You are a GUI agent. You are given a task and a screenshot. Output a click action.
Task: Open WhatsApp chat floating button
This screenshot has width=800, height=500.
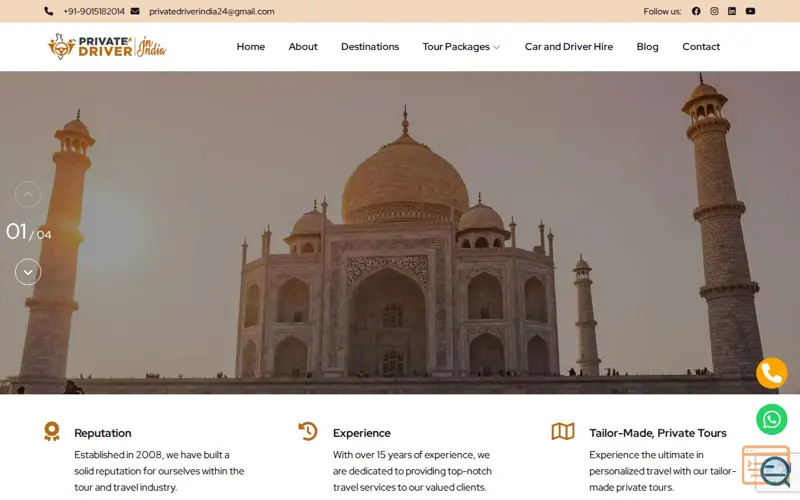click(x=771, y=419)
